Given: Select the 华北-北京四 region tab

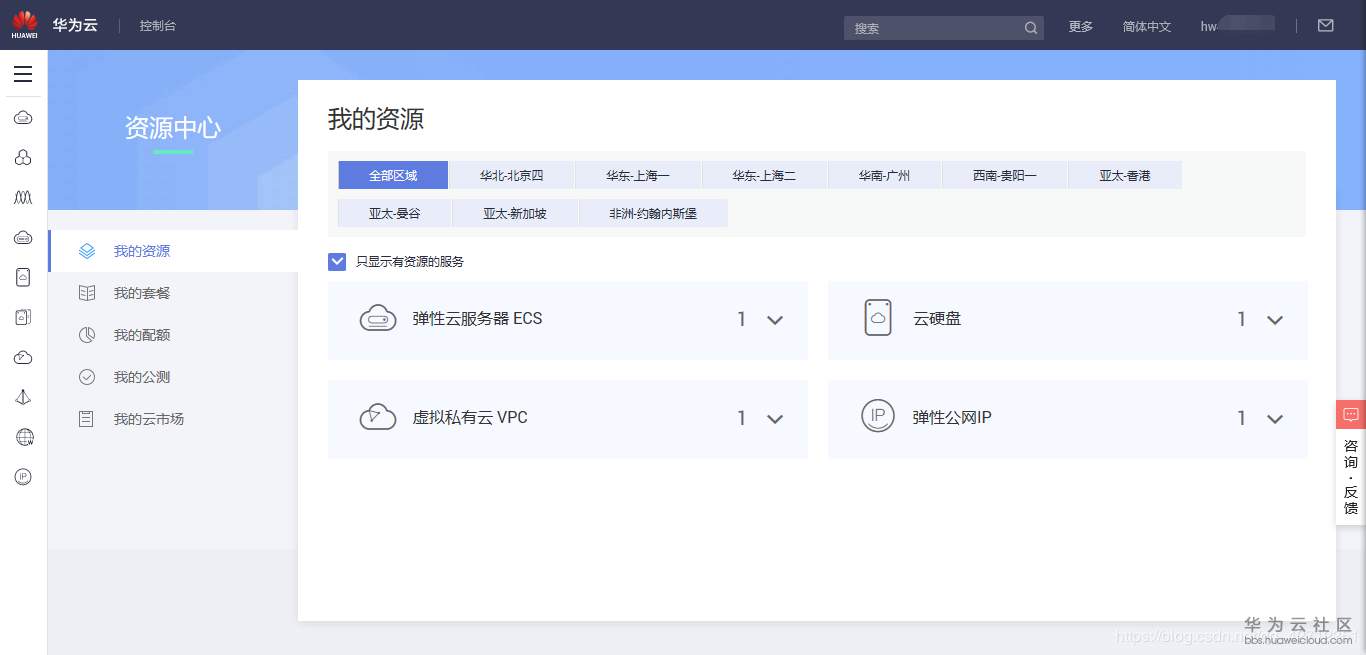Looking at the screenshot, I should tap(512, 175).
